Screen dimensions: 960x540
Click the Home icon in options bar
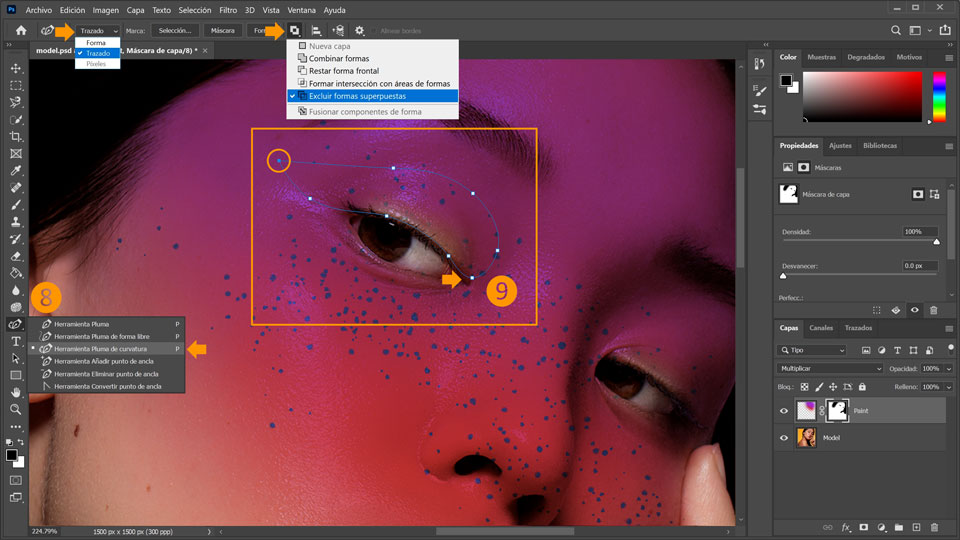pos(21,31)
